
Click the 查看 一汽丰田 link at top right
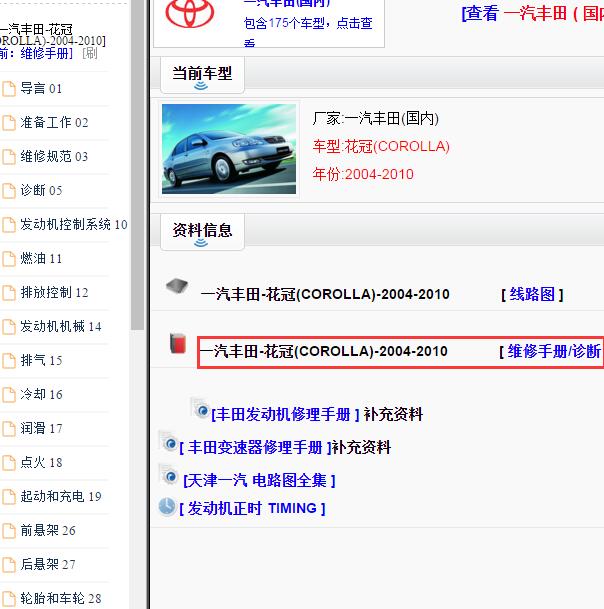[x=532, y=14]
